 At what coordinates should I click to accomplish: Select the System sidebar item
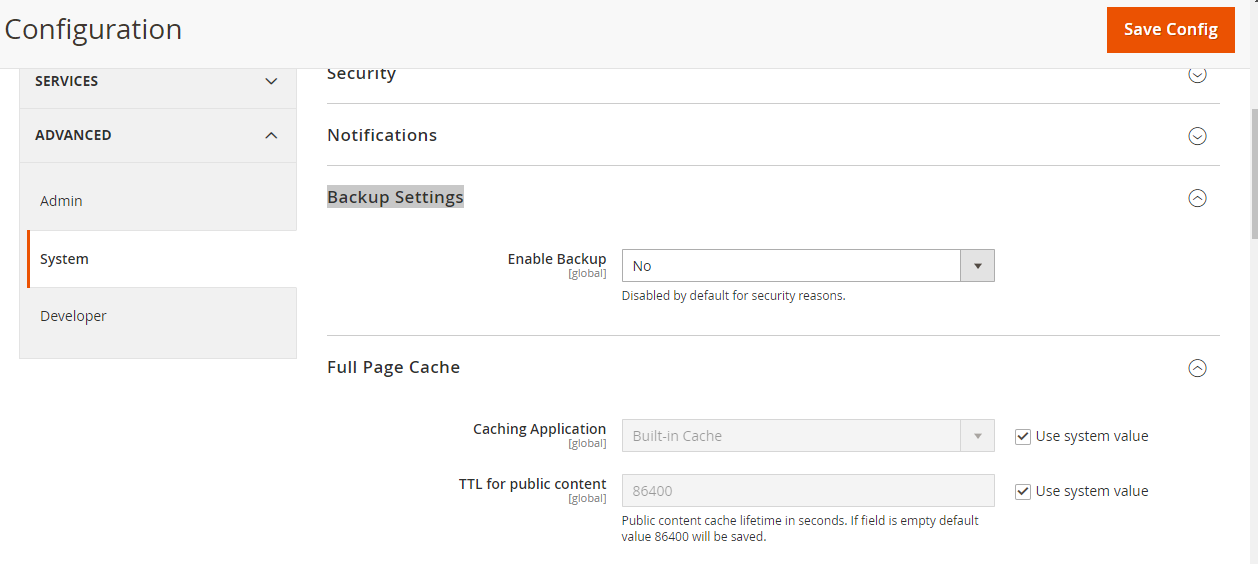click(x=162, y=259)
